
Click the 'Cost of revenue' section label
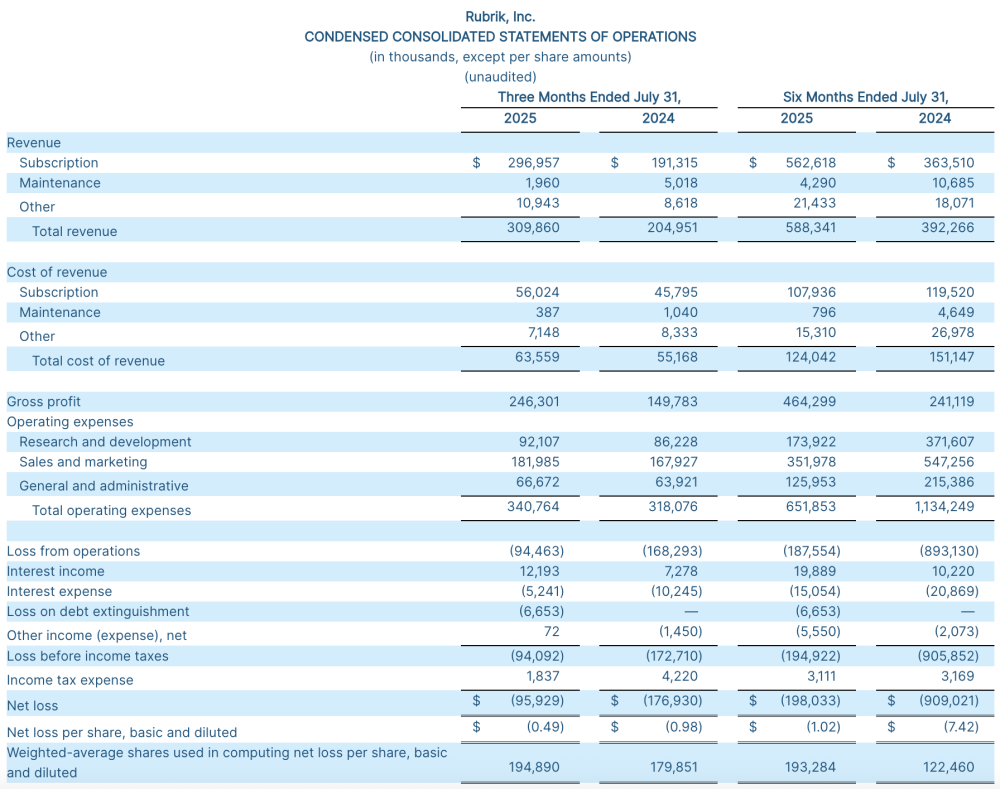click(57, 272)
